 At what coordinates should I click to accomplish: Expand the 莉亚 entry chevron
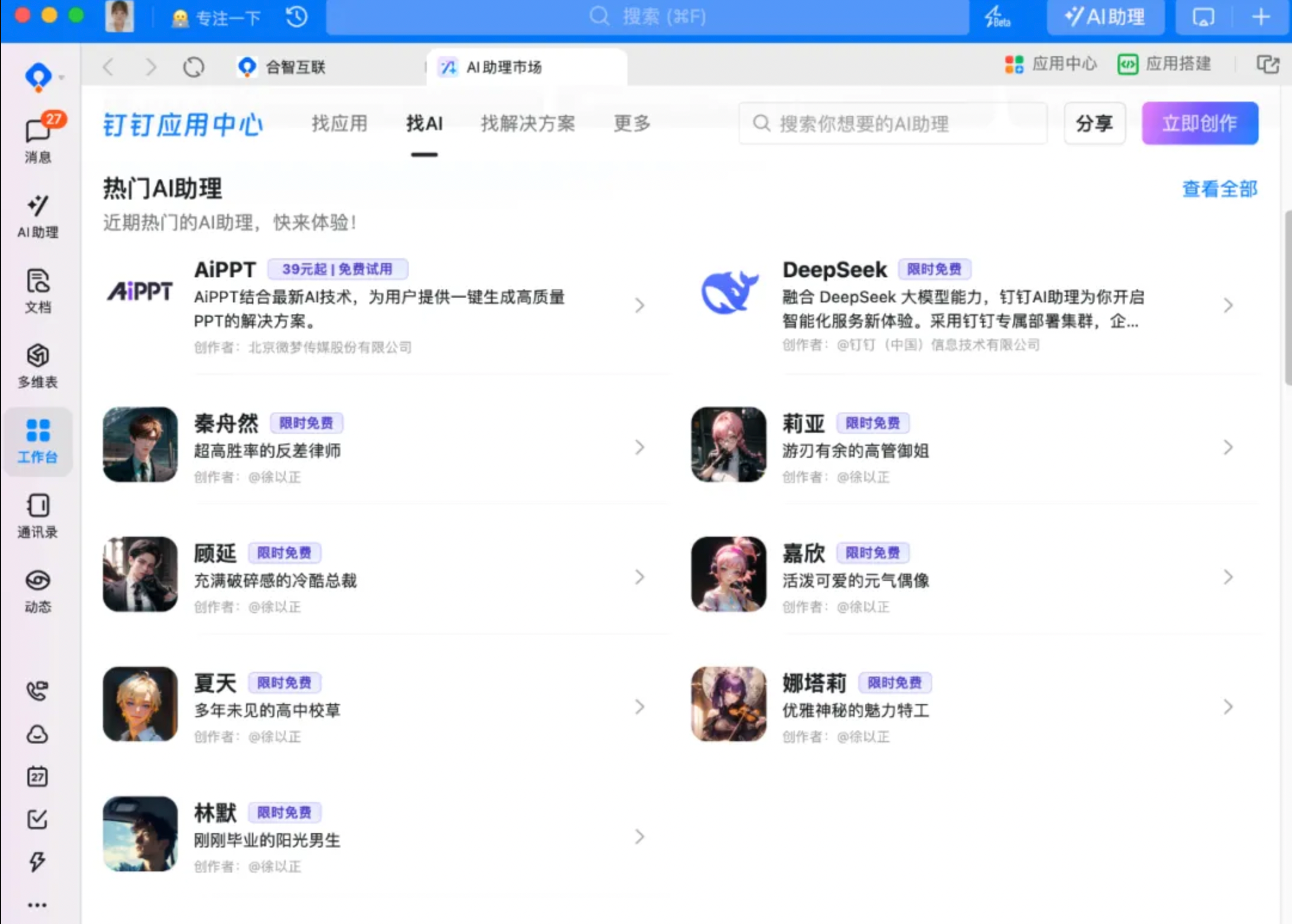(x=1229, y=447)
